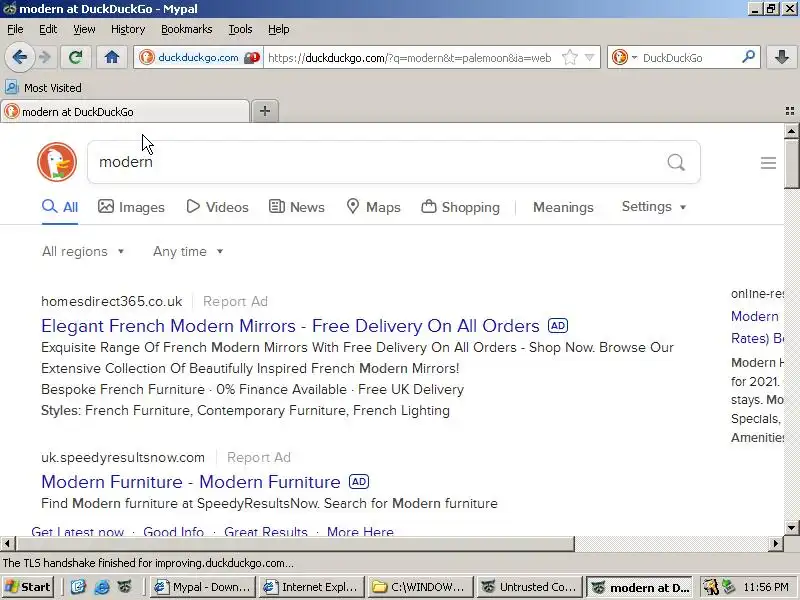Click the 'More Here' sitelink
The image size is (800, 600).
pos(360,531)
